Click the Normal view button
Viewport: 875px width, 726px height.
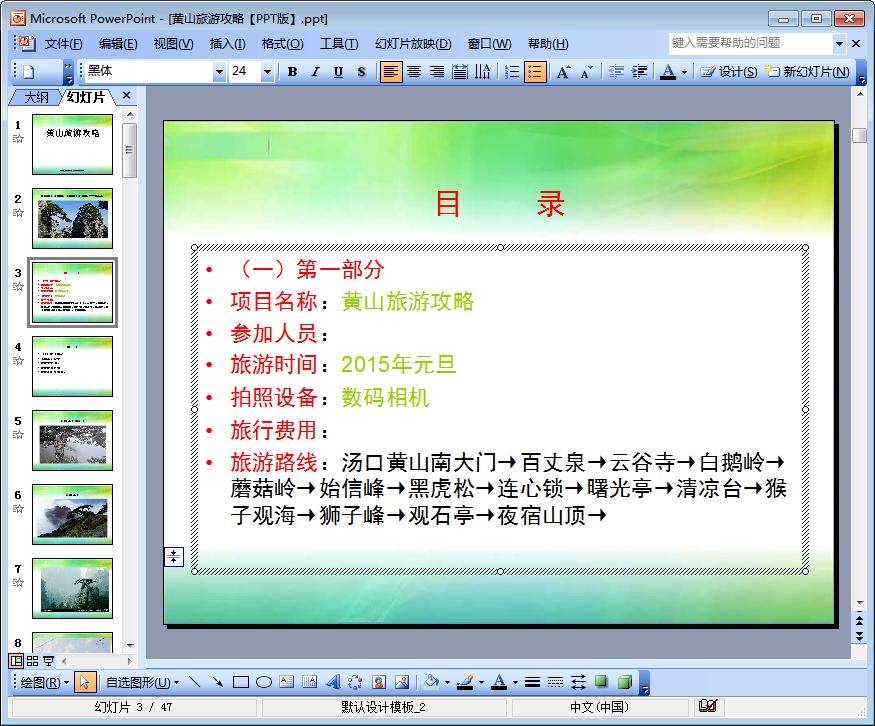coord(16,661)
